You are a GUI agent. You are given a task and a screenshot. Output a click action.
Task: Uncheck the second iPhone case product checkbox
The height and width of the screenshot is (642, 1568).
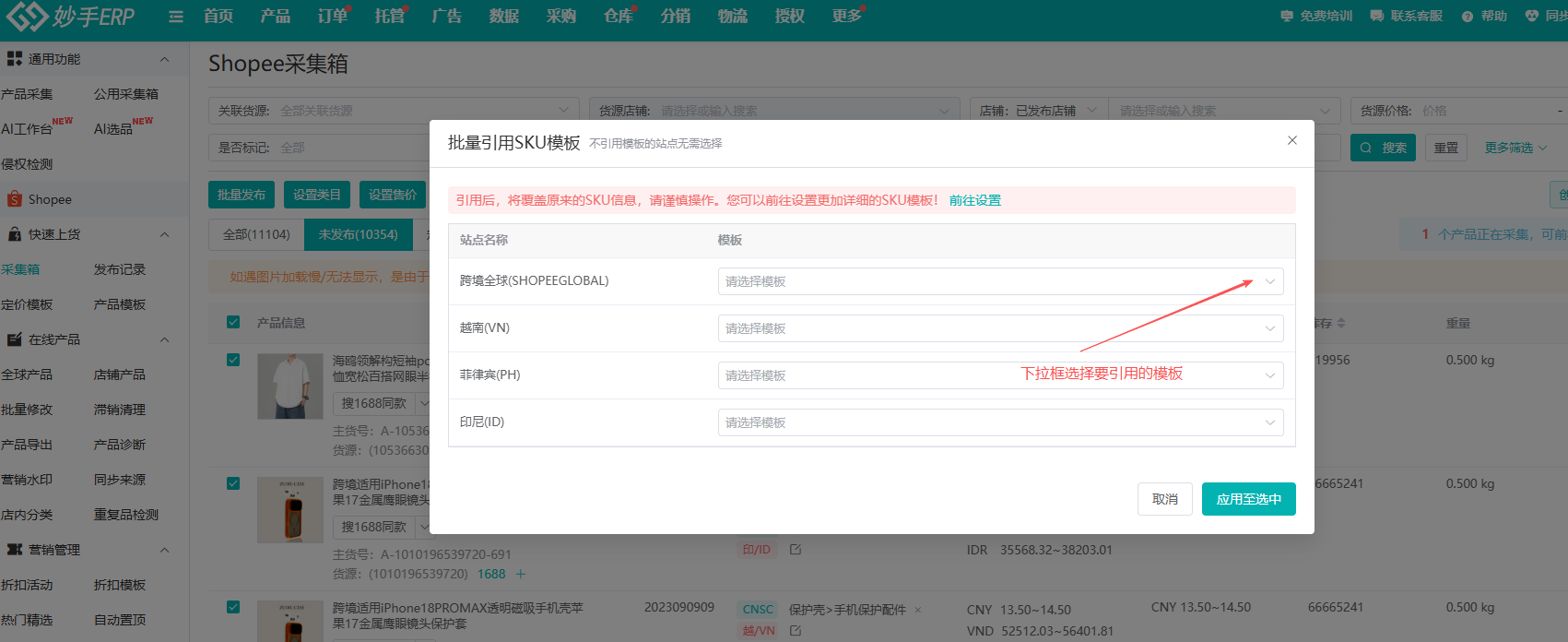point(233,483)
